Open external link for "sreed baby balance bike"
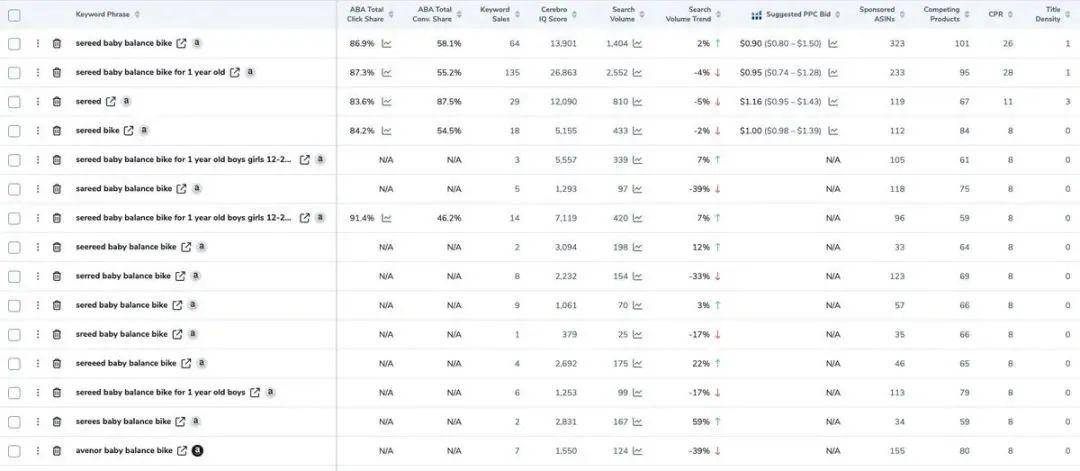Image resolution: width=1080 pixels, height=471 pixels. pos(177,335)
